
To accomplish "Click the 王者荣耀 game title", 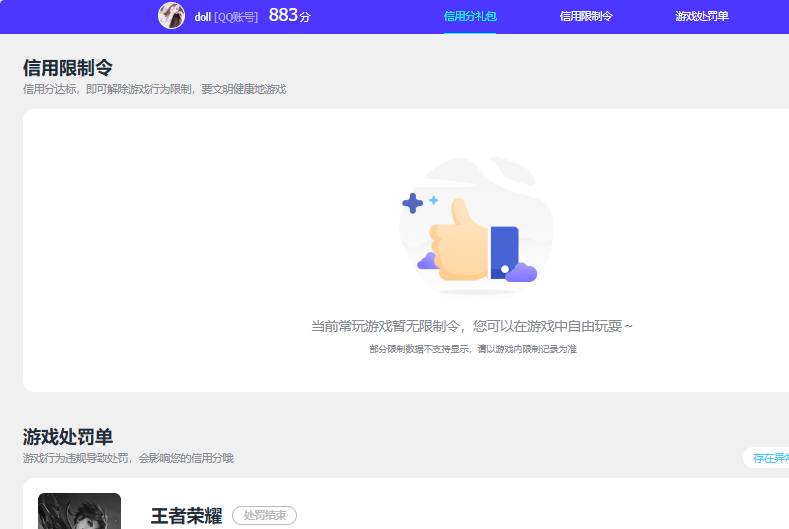I will click(x=186, y=516).
